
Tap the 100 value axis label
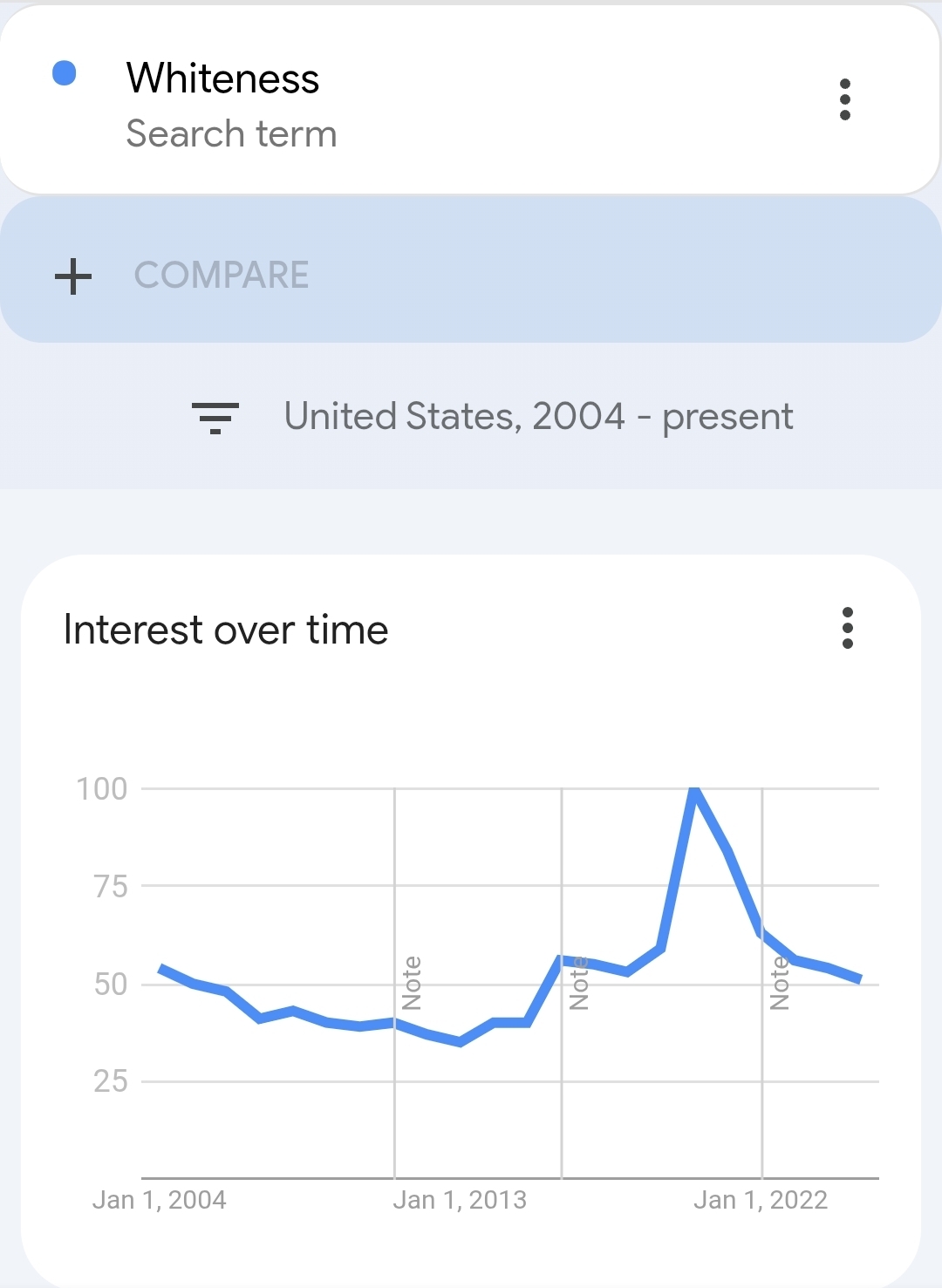tap(102, 789)
